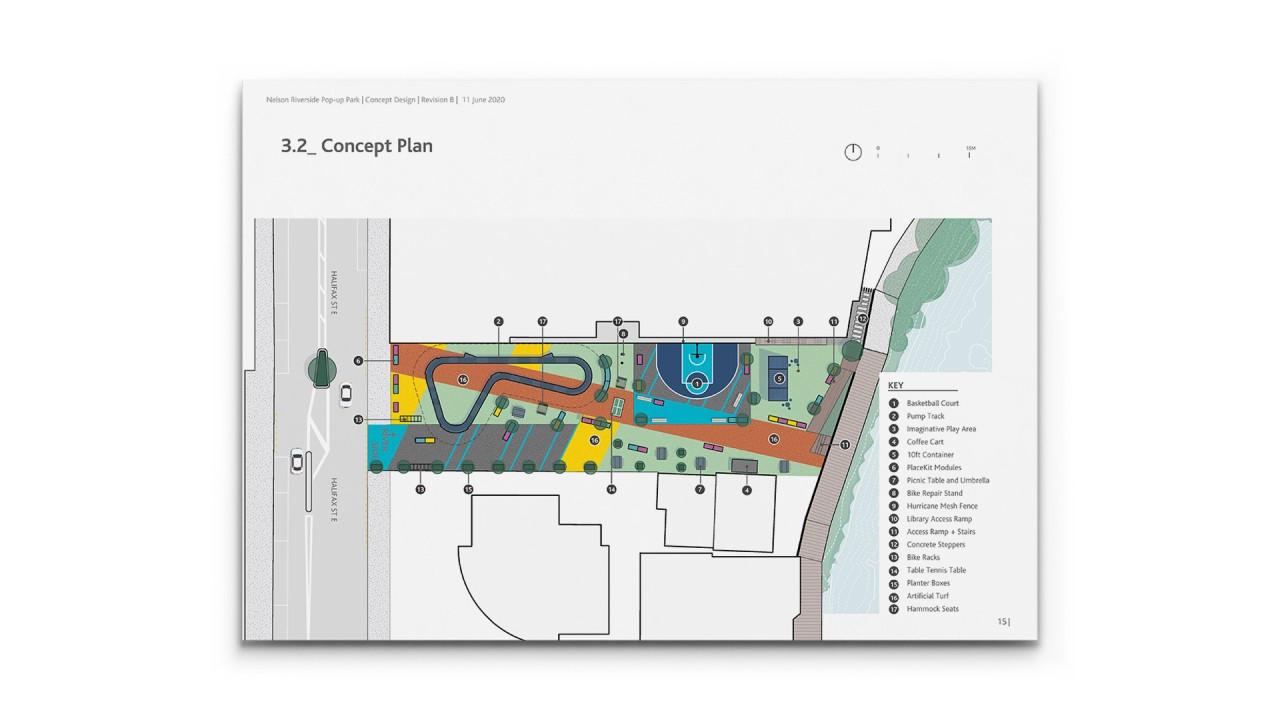1280x720 pixels.
Task: Click marker 15 for the planter boxes
Action: 468,489
